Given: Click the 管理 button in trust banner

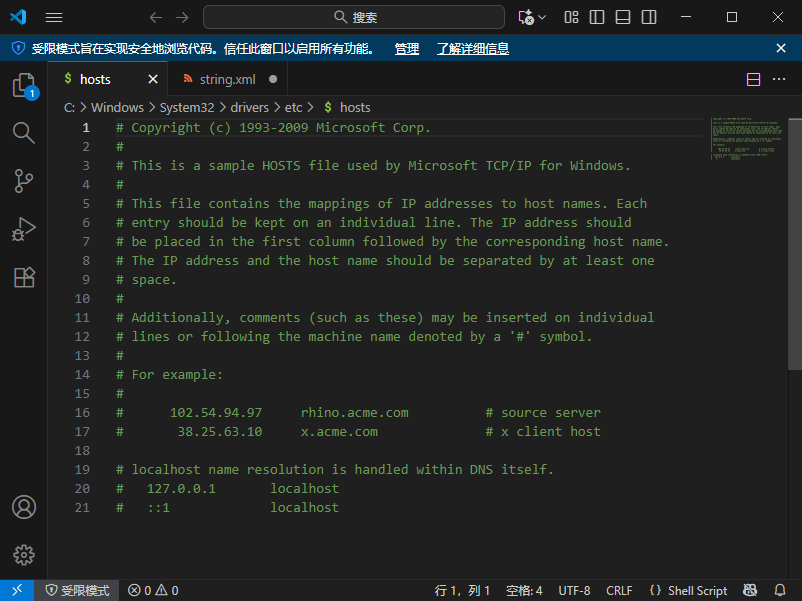Looking at the screenshot, I should pyautogui.click(x=407, y=48).
